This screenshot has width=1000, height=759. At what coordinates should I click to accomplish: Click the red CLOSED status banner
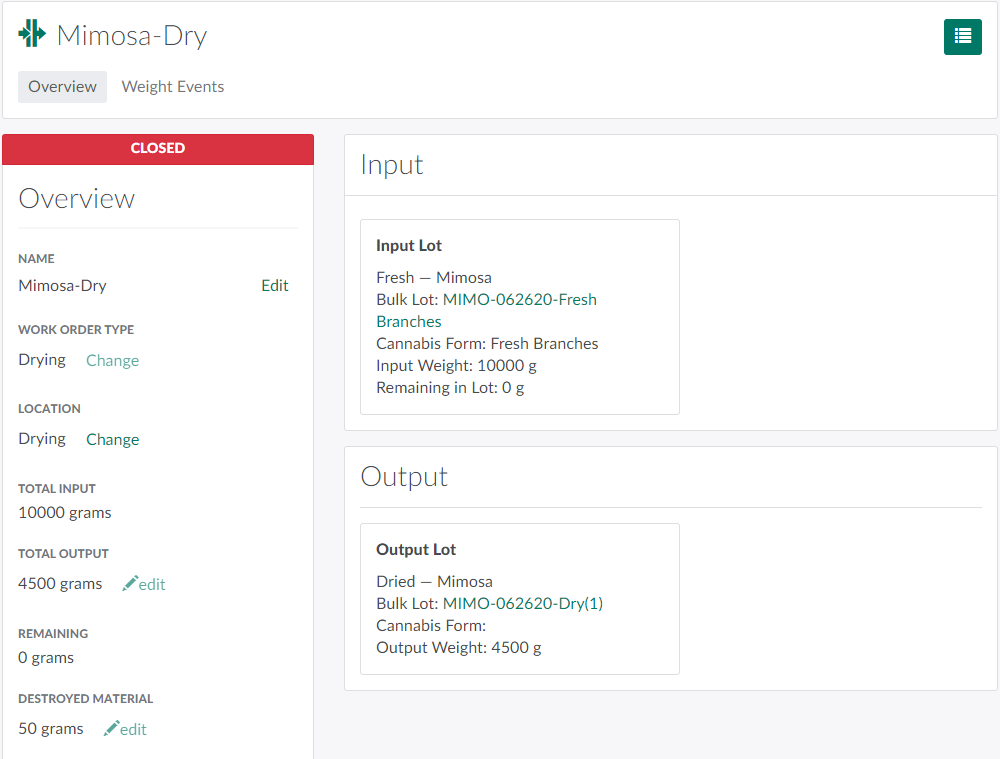(x=158, y=149)
